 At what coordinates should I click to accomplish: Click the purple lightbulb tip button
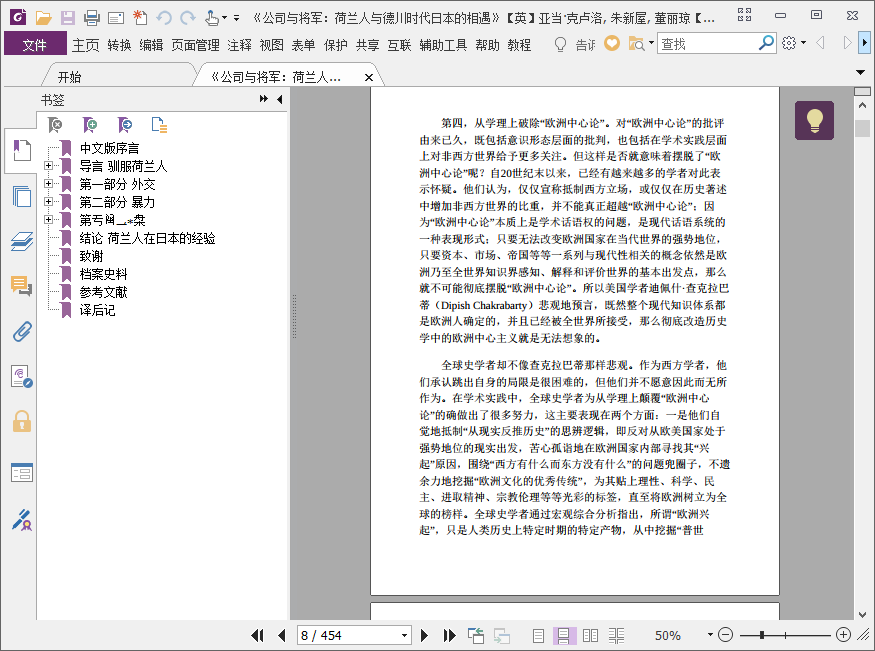click(814, 120)
